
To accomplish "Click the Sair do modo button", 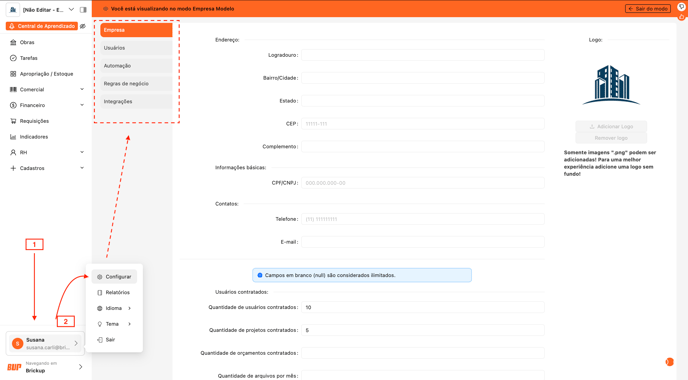I will pos(648,9).
